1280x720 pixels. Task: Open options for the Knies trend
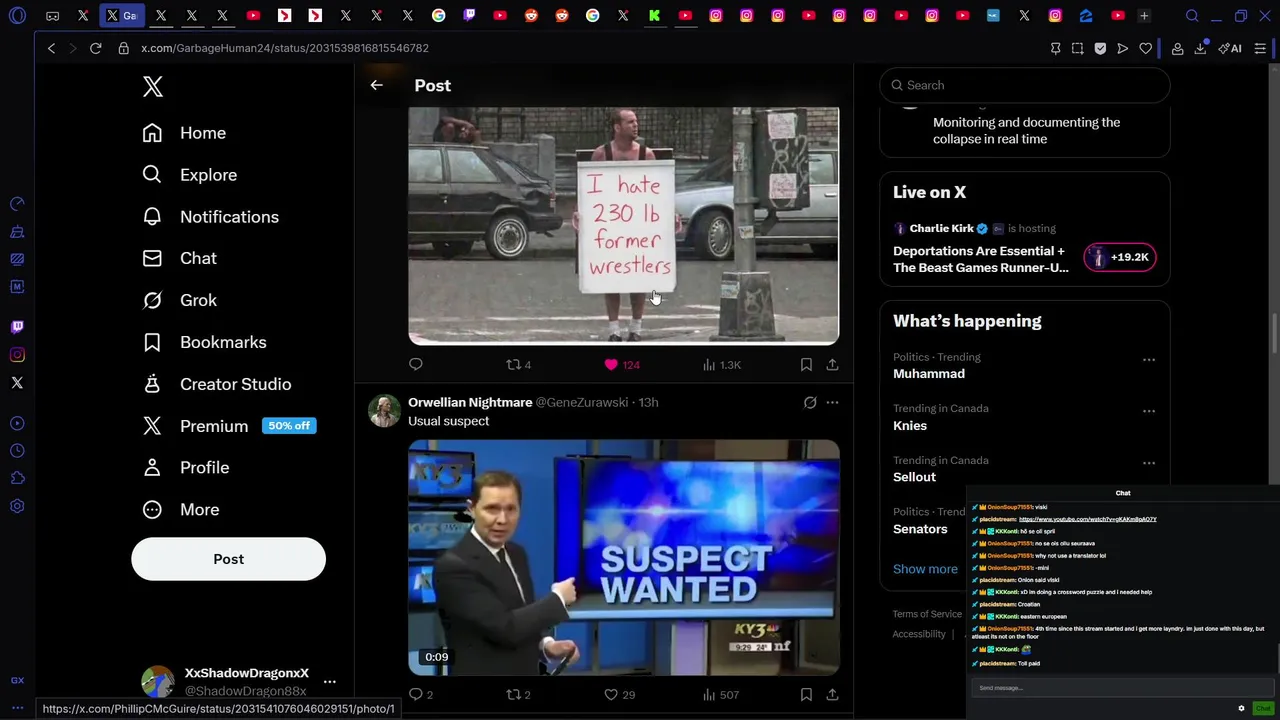(x=1149, y=411)
